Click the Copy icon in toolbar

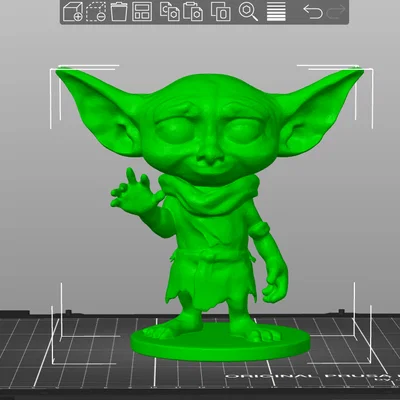pos(170,11)
